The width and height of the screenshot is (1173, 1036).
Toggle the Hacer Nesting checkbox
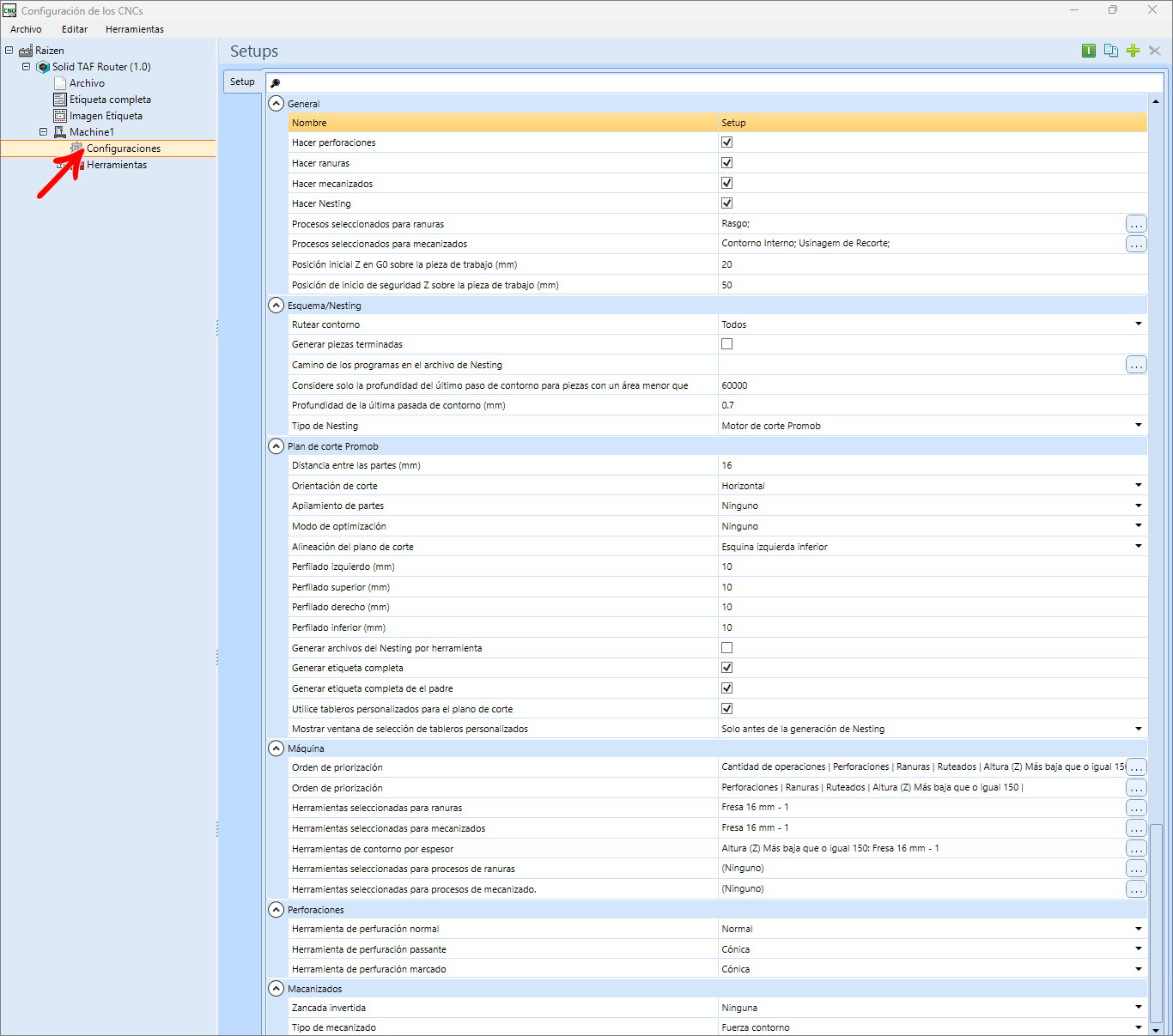(727, 203)
